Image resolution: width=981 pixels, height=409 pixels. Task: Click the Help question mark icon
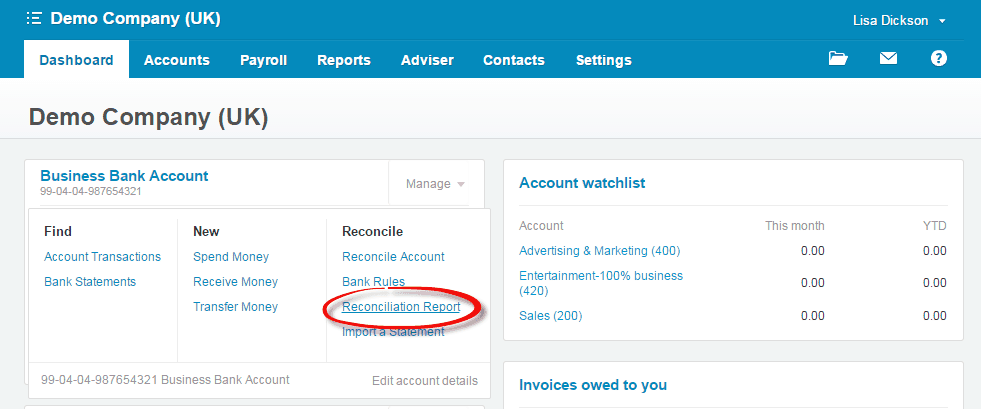point(938,59)
